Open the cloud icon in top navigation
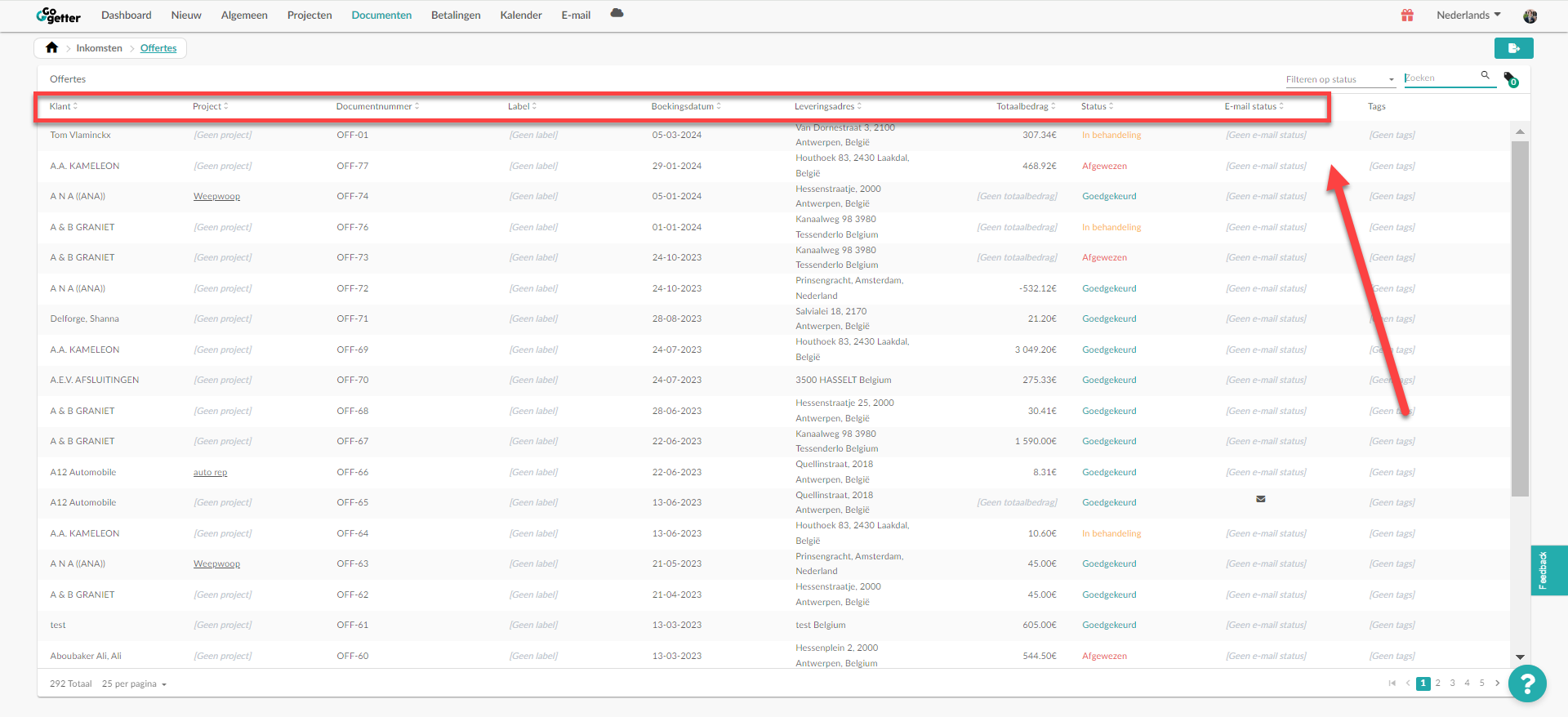Screen dimensions: 1568x717 pyautogui.click(x=617, y=13)
